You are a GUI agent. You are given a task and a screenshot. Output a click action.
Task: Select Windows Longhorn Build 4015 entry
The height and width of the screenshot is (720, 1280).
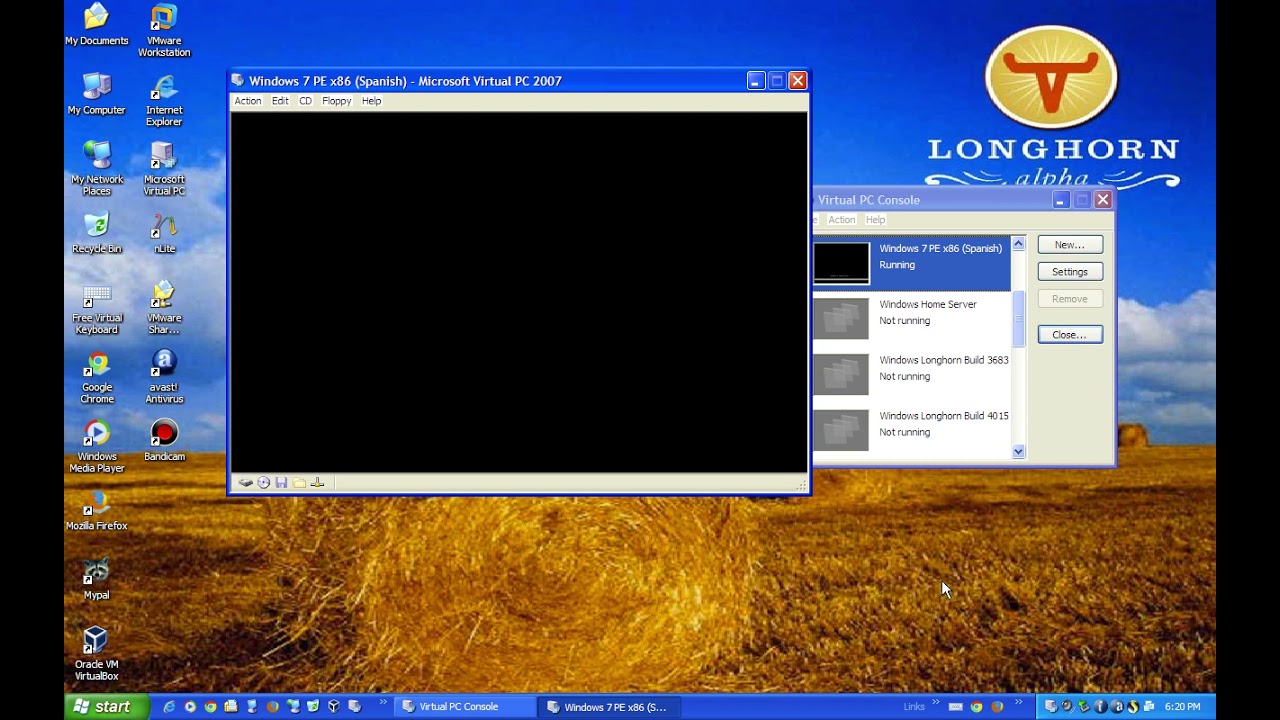click(911, 430)
